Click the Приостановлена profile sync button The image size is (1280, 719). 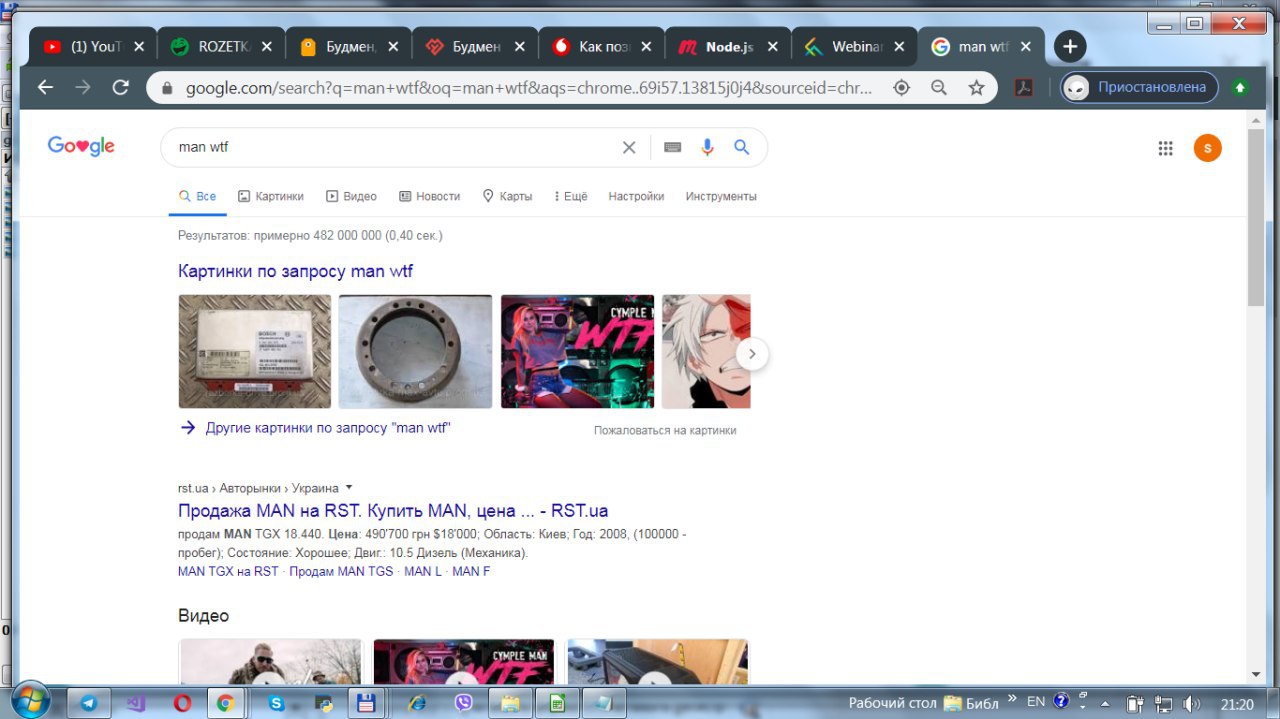pyautogui.click(x=1140, y=87)
